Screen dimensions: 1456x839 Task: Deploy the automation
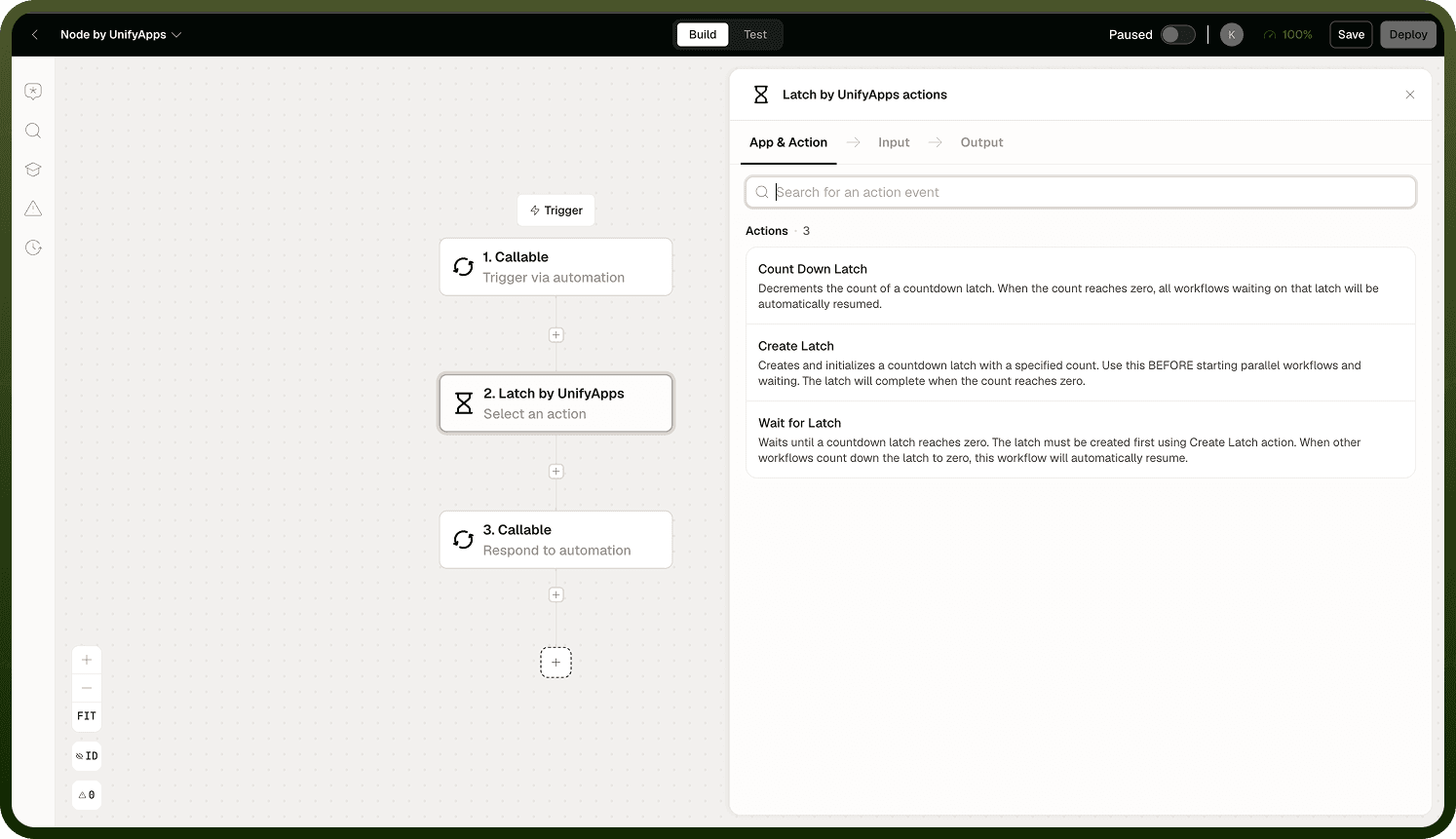pos(1408,35)
